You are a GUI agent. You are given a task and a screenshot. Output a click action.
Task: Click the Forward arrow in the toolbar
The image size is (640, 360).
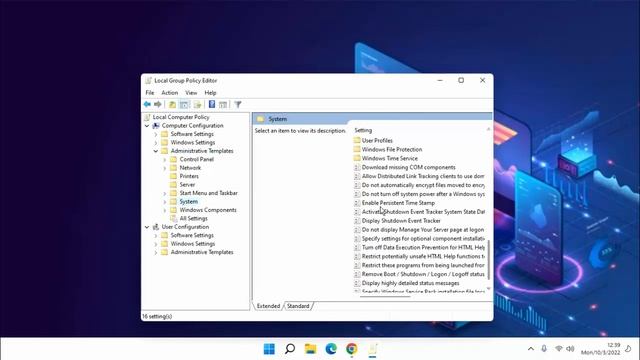tap(158, 104)
